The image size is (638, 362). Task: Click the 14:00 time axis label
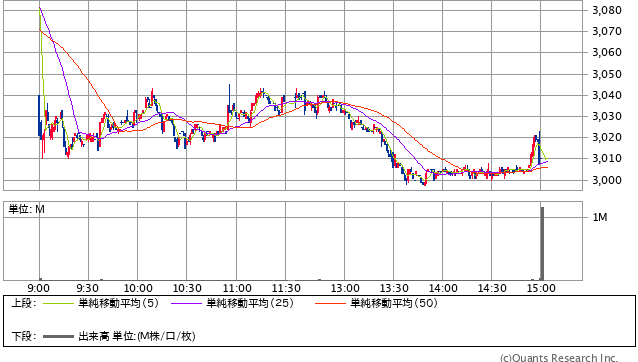pos(443,288)
